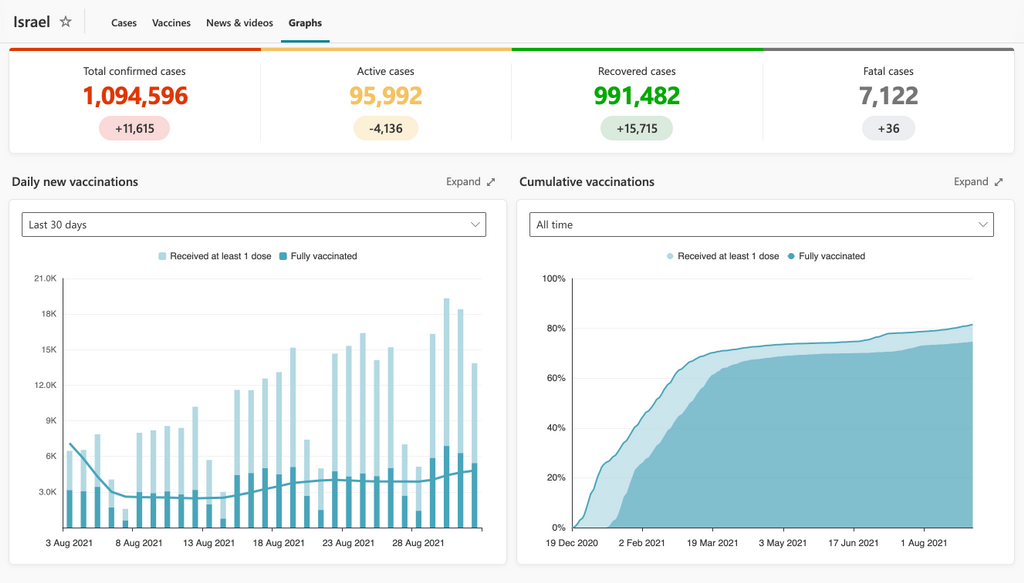1024x583 pixels.
Task: Toggle 'Fully vaccinated' in daily chart legend
Action: pos(316,256)
